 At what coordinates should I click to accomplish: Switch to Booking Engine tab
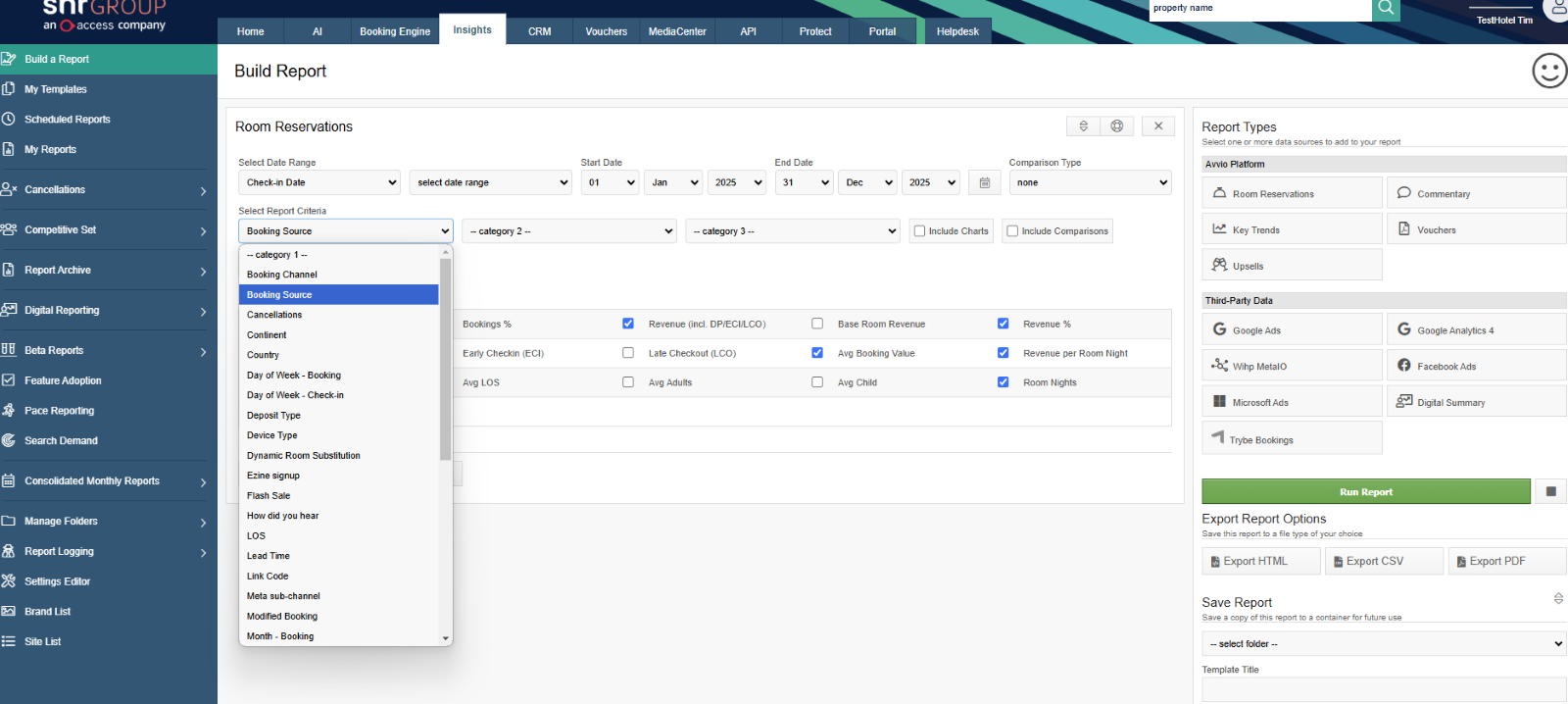coord(395,31)
